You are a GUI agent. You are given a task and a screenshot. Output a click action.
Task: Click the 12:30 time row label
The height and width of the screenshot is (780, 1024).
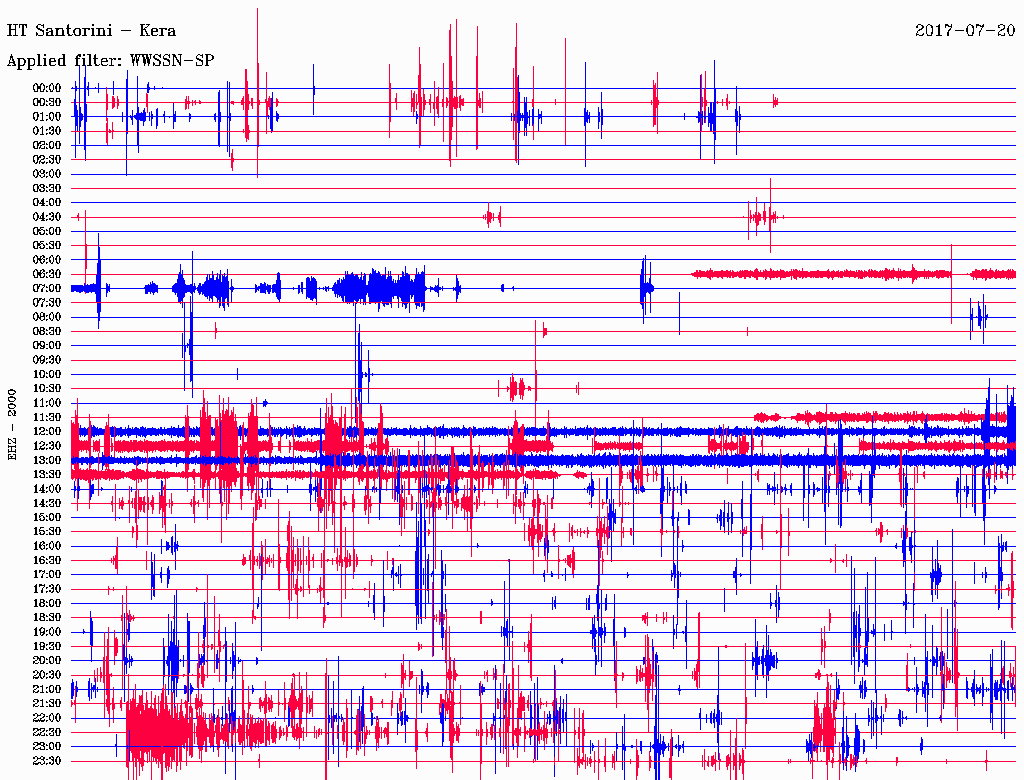47,446
